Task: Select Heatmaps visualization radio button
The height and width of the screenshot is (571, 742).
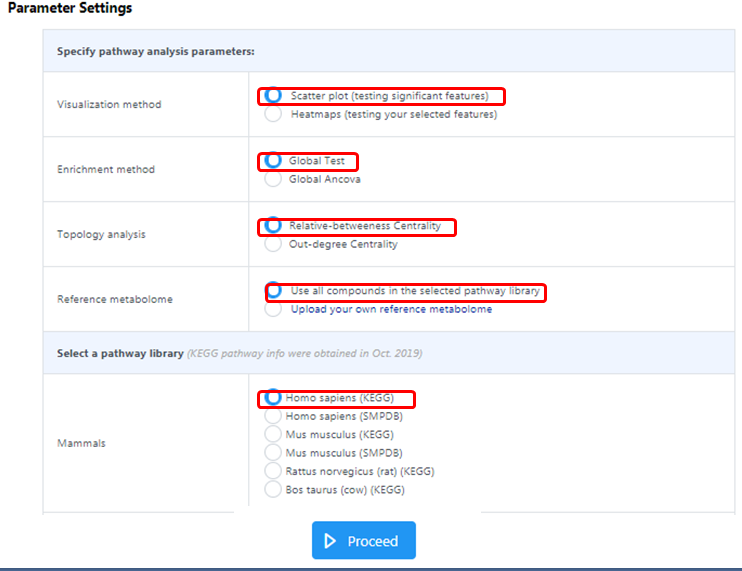Action: [273, 114]
